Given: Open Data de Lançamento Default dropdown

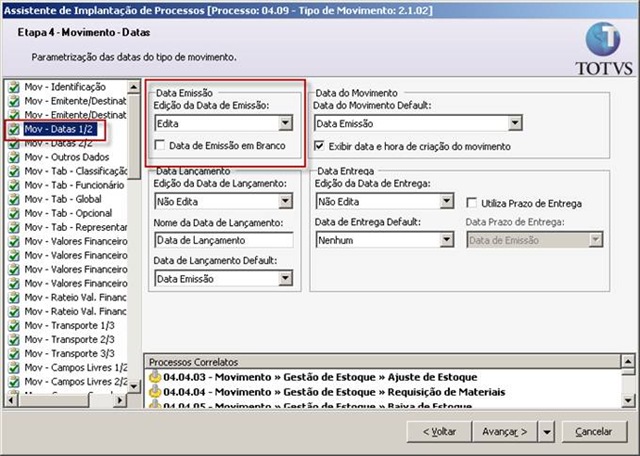Looking at the screenshot, I should pos(285,278).
